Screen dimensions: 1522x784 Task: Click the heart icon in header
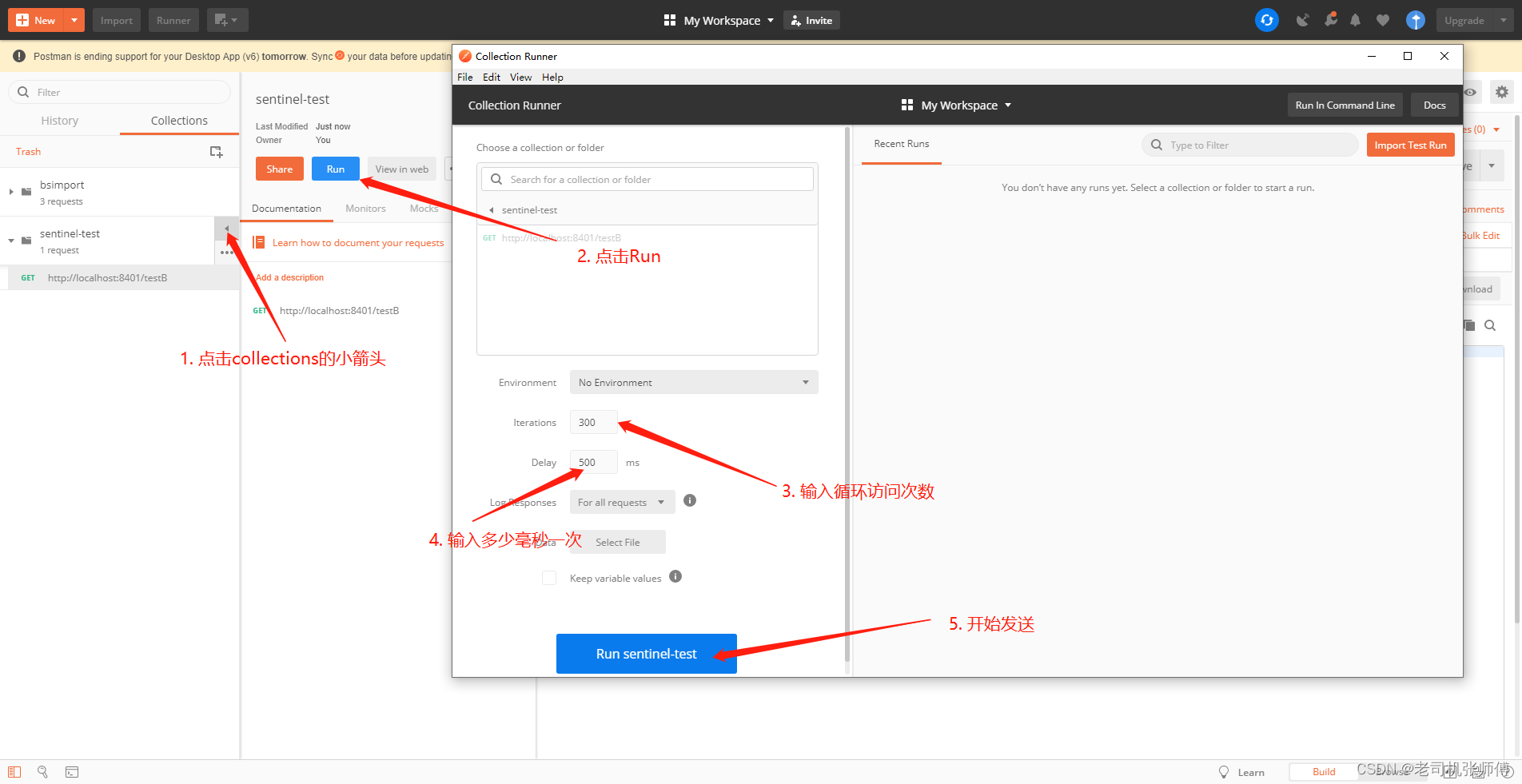pyautogui.click(x=1383, y=20)
